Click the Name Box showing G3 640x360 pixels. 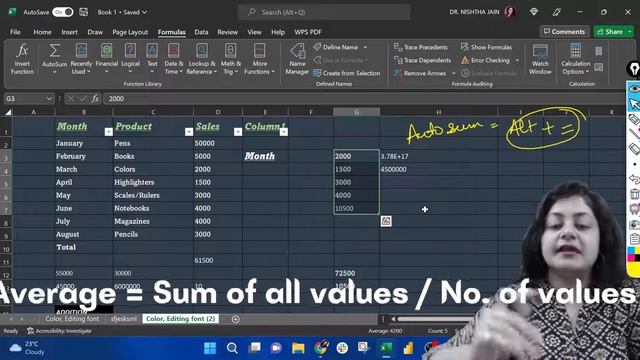(29, 99)
